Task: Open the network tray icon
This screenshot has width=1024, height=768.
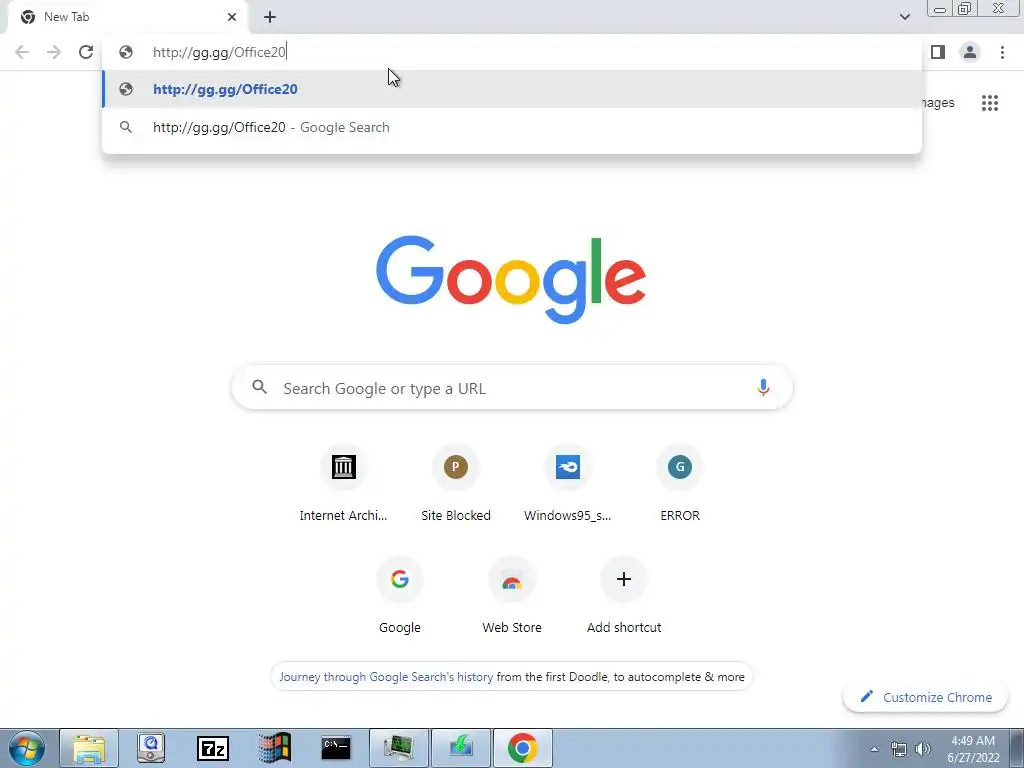Action: 899,749
